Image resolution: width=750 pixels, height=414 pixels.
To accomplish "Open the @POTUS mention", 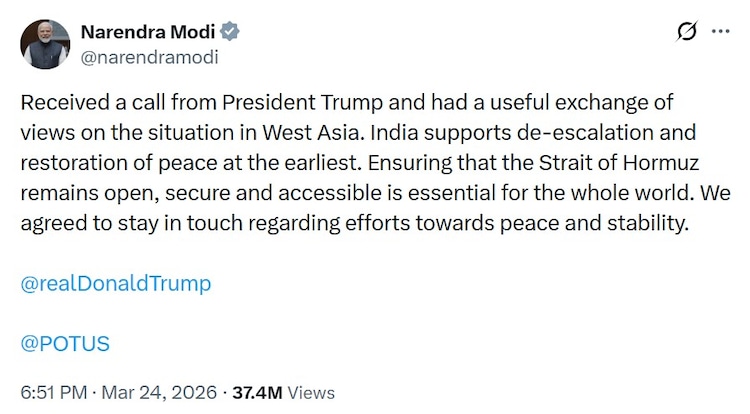I will [x=65, y=343].
